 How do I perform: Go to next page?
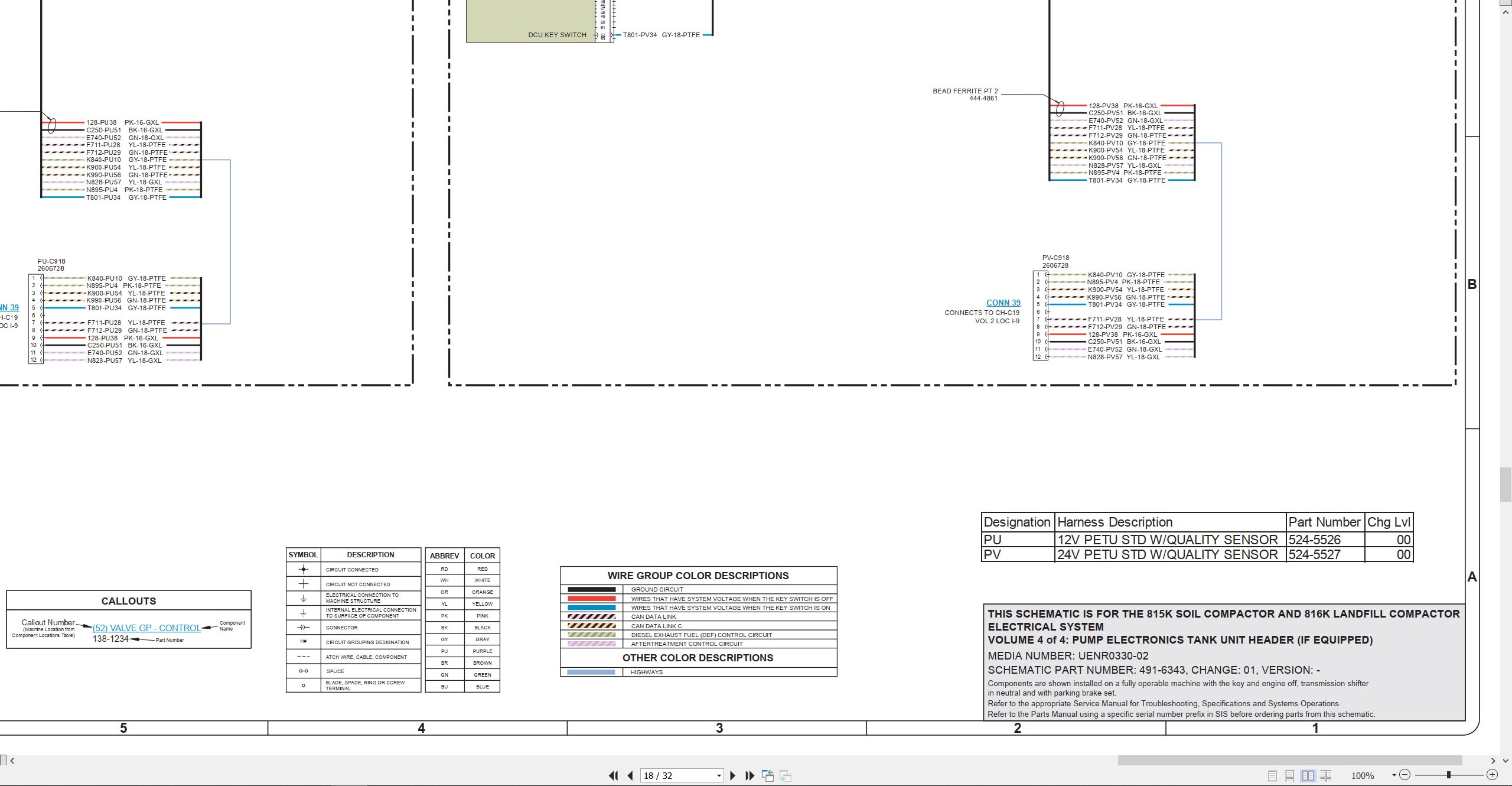pyautogui.click(x=733, y=775)
